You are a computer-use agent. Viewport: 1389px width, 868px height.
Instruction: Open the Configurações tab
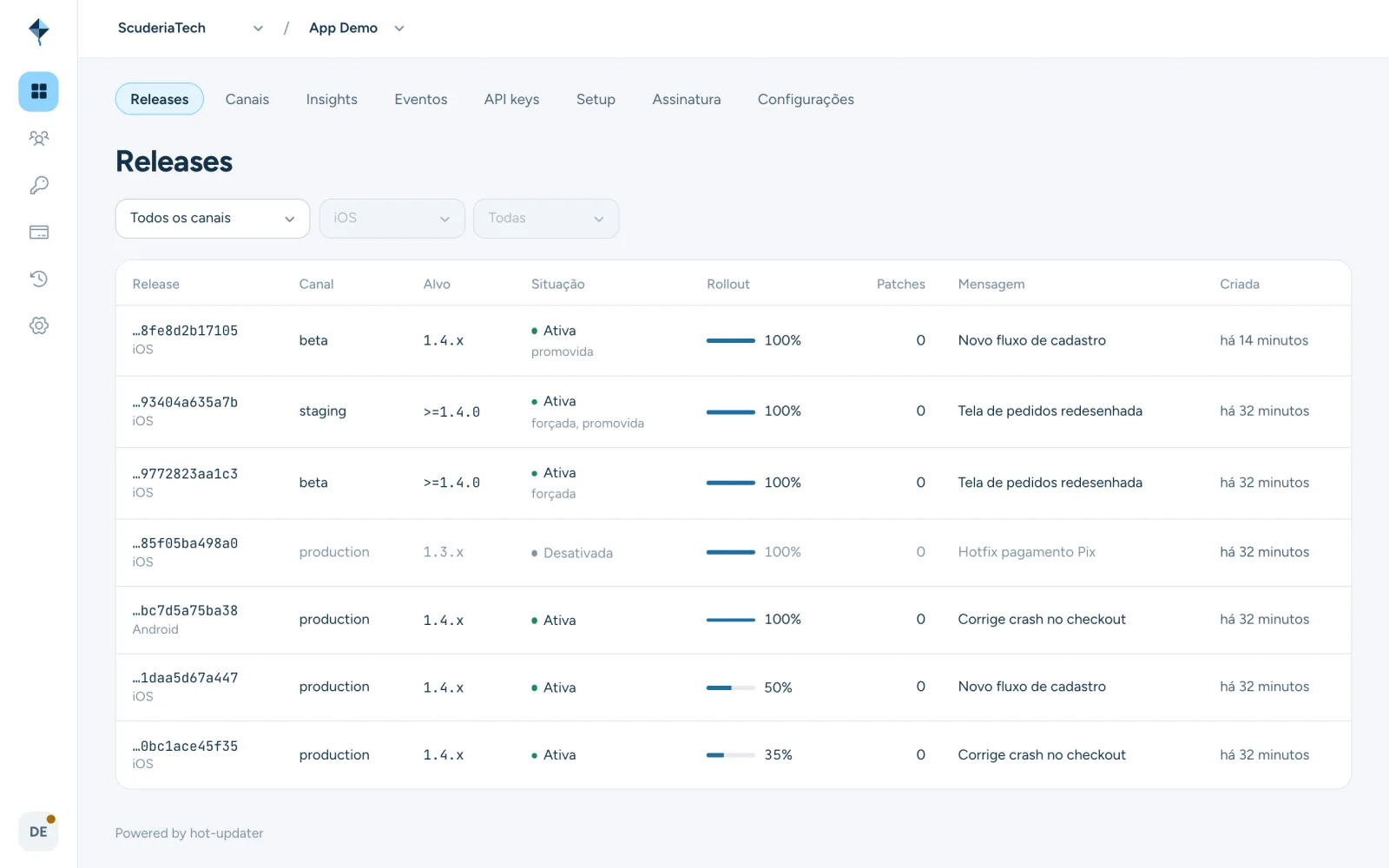click(806, 99)
